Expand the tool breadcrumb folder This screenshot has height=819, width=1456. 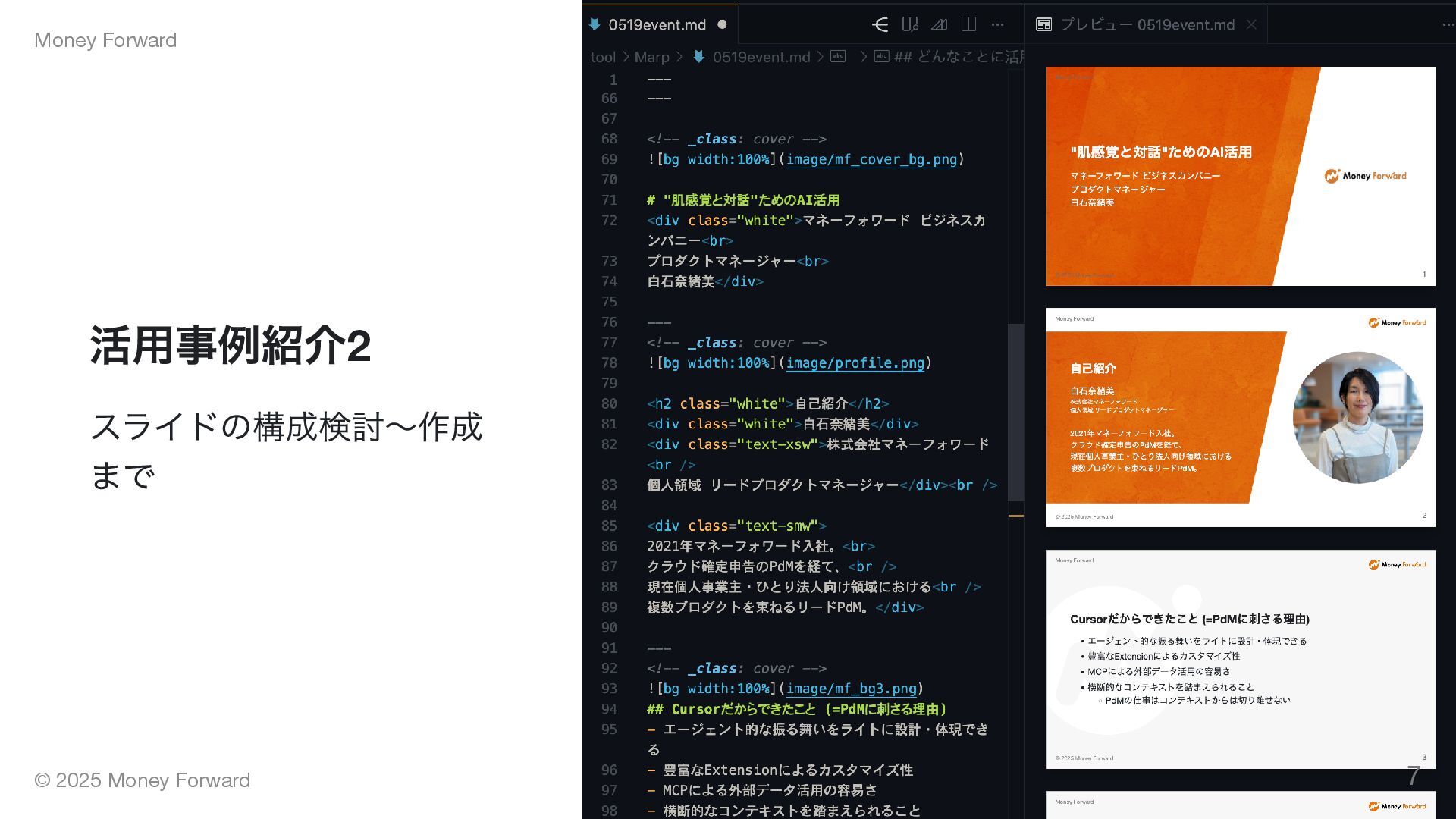tap(603, 57)
